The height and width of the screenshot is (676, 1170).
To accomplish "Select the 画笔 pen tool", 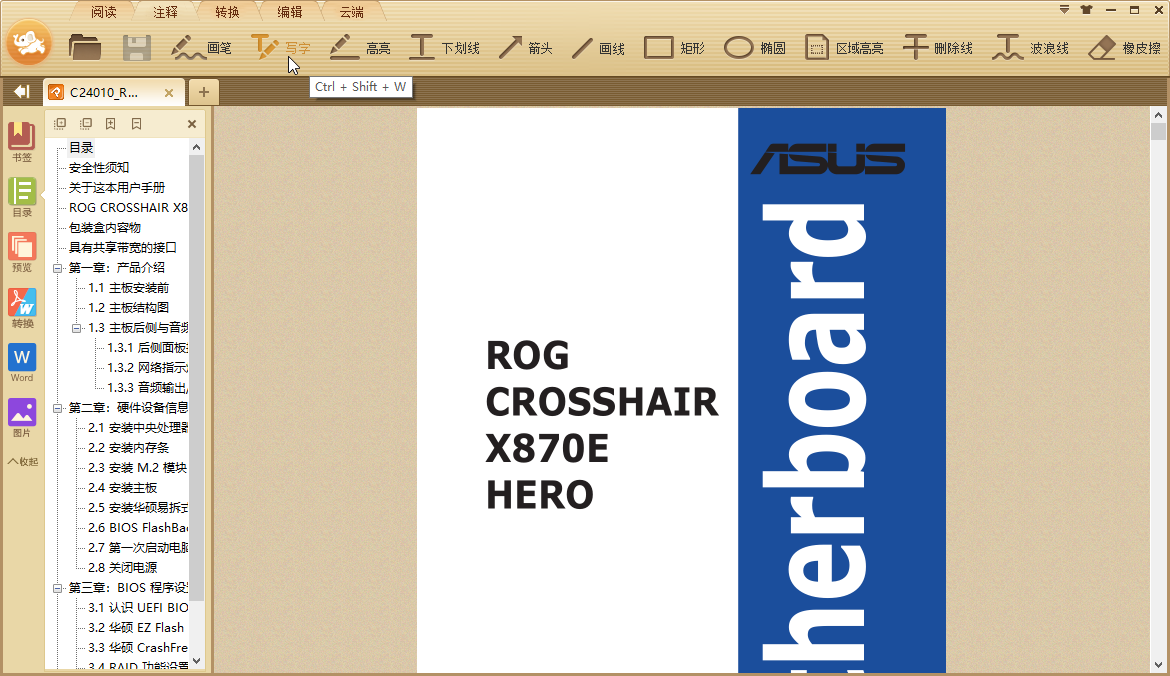I will (201, 48).
